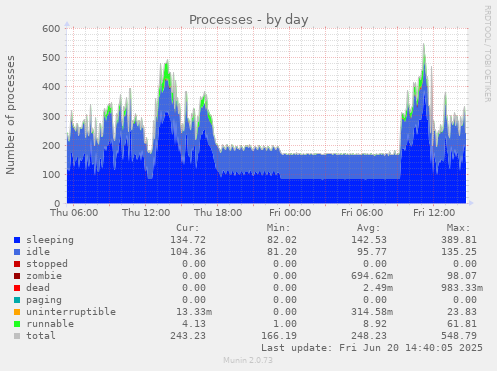The height and width of the screenshot is (371, 497).
Task: Click the 'dead' legend label
Action: pyautogui.click(x=38, y=288)
